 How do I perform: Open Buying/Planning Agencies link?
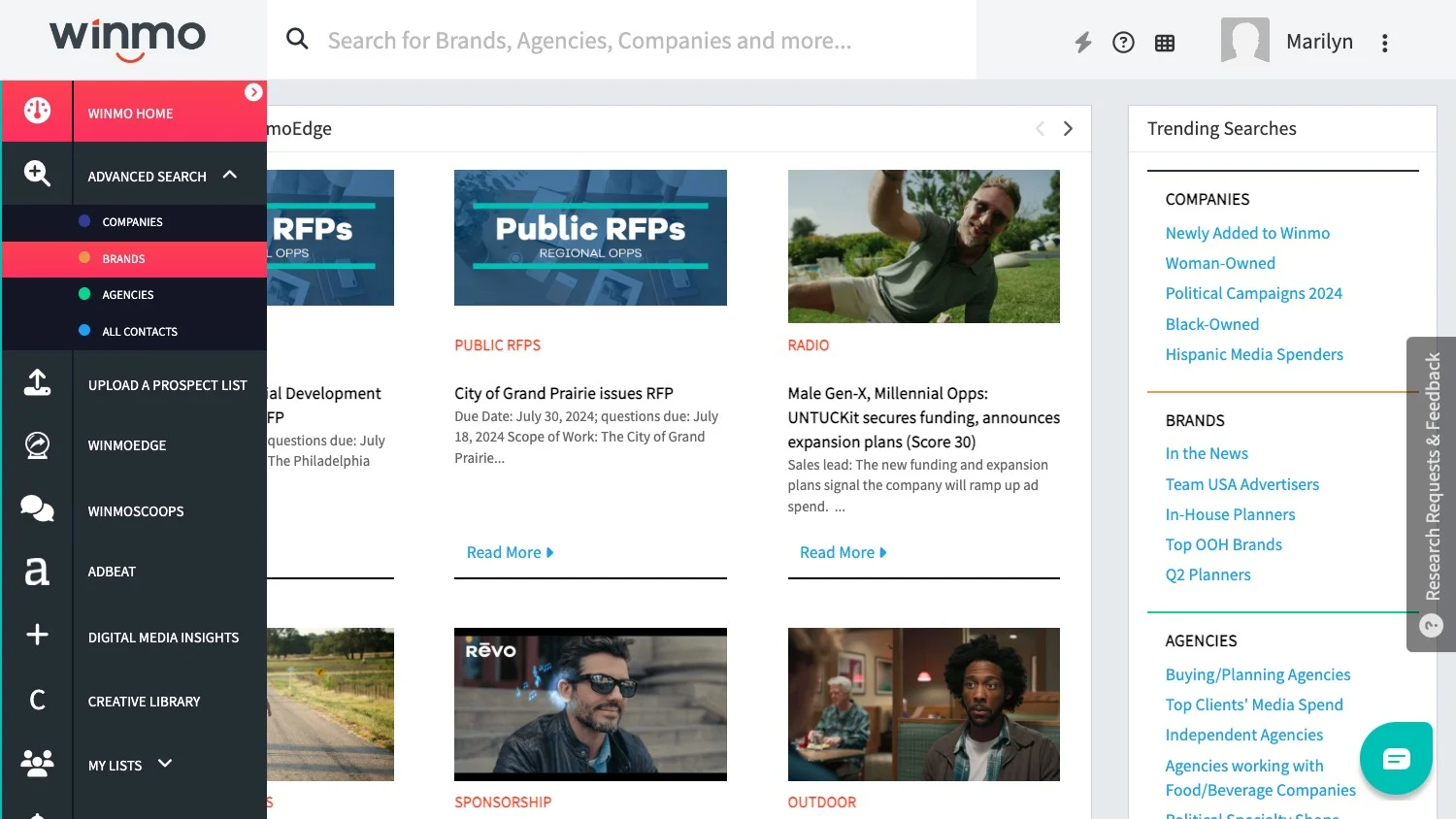coord(1258,674)
